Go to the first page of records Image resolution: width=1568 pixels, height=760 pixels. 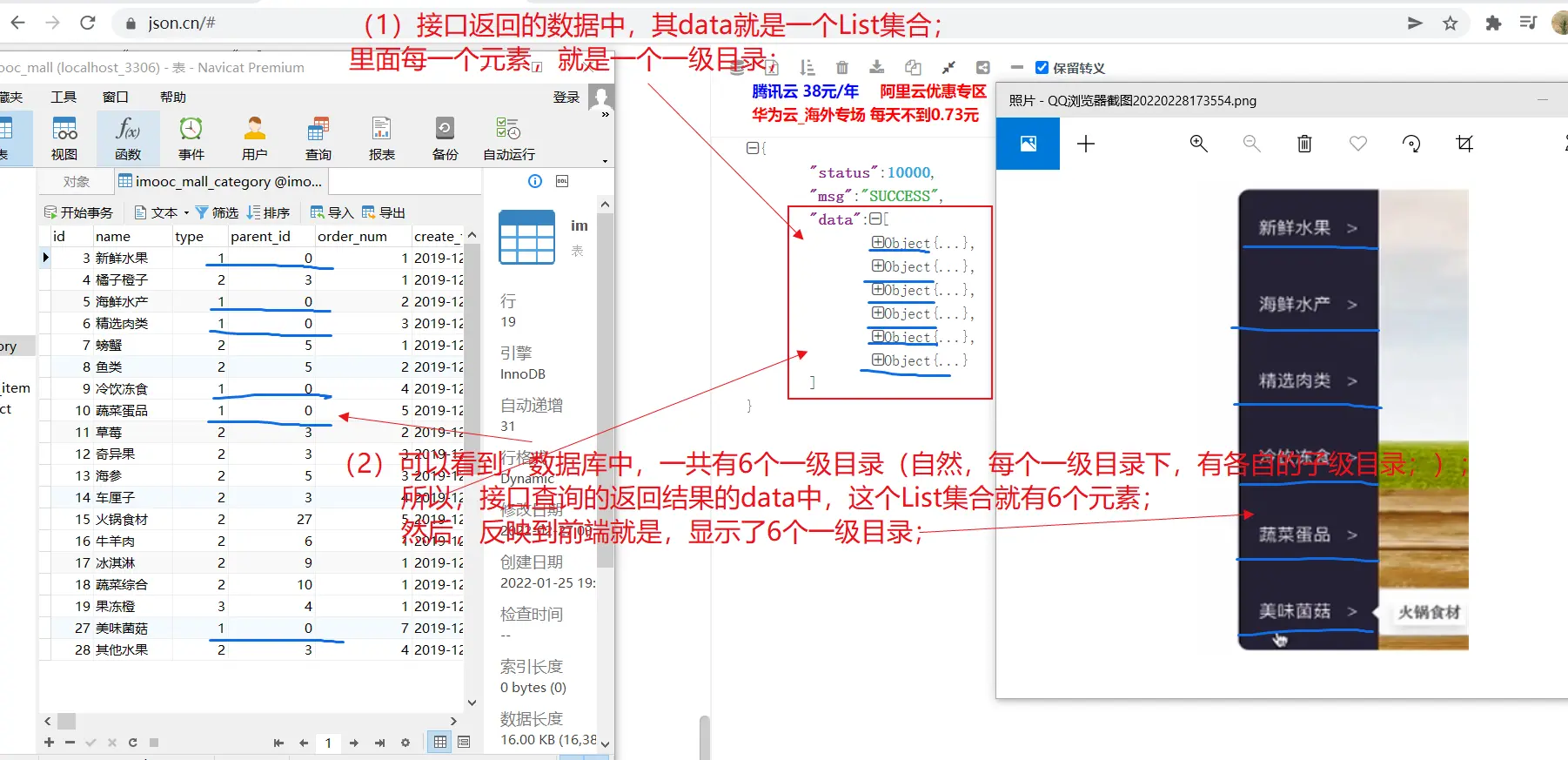pos(278,743)
